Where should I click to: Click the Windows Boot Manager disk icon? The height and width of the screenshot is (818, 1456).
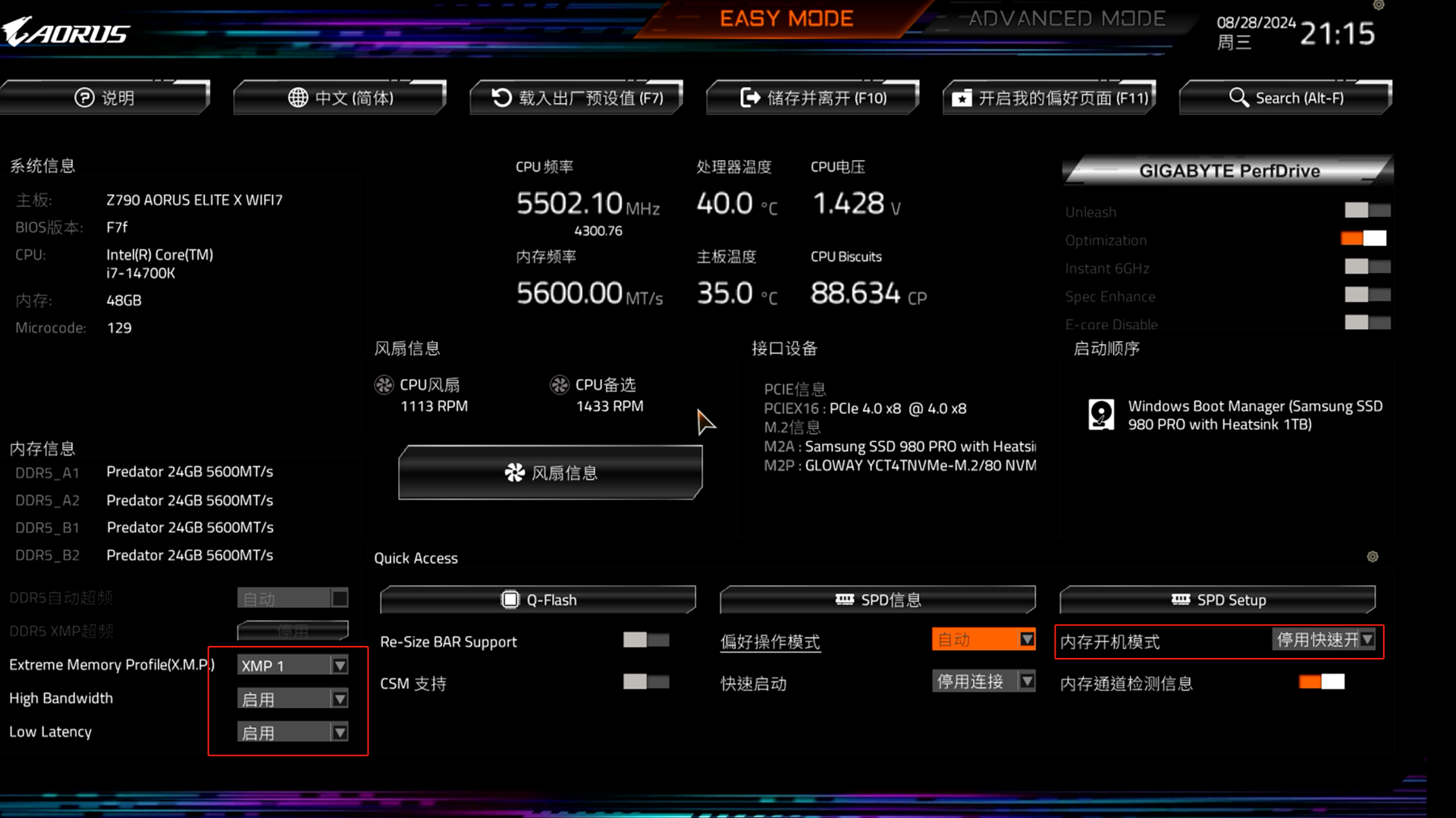pos(1101,415)
